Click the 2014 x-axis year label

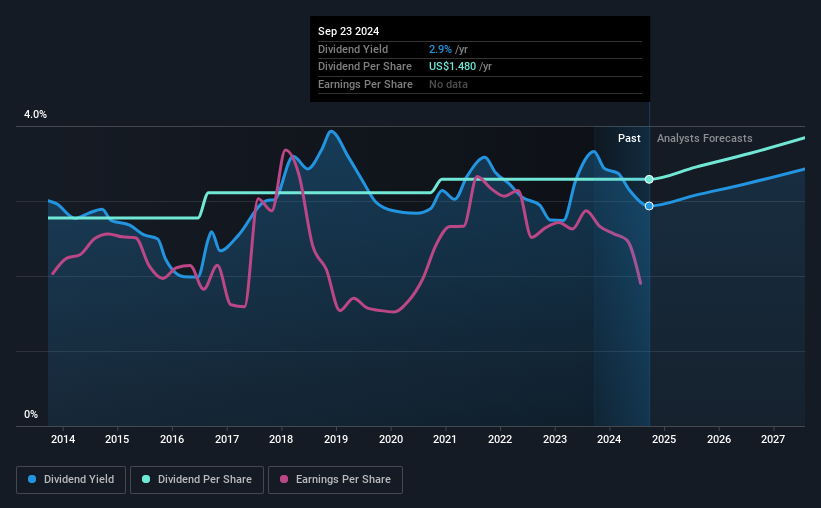63,439
